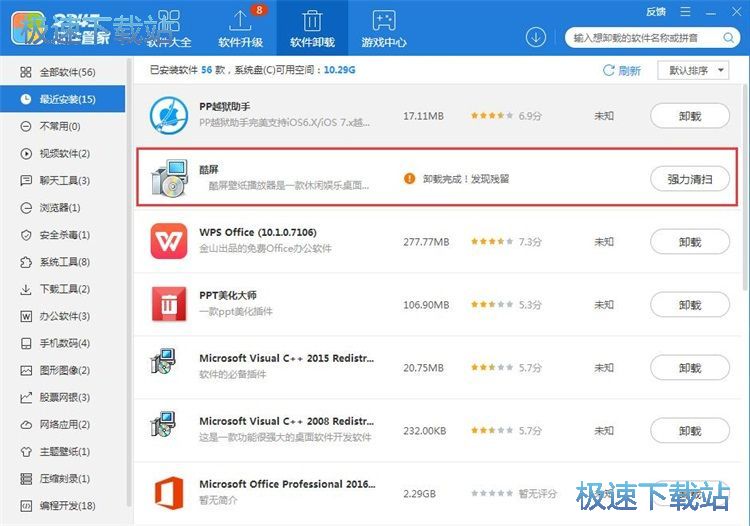Click the Microsoft Office Professional 2016 icon

point(169,493)
